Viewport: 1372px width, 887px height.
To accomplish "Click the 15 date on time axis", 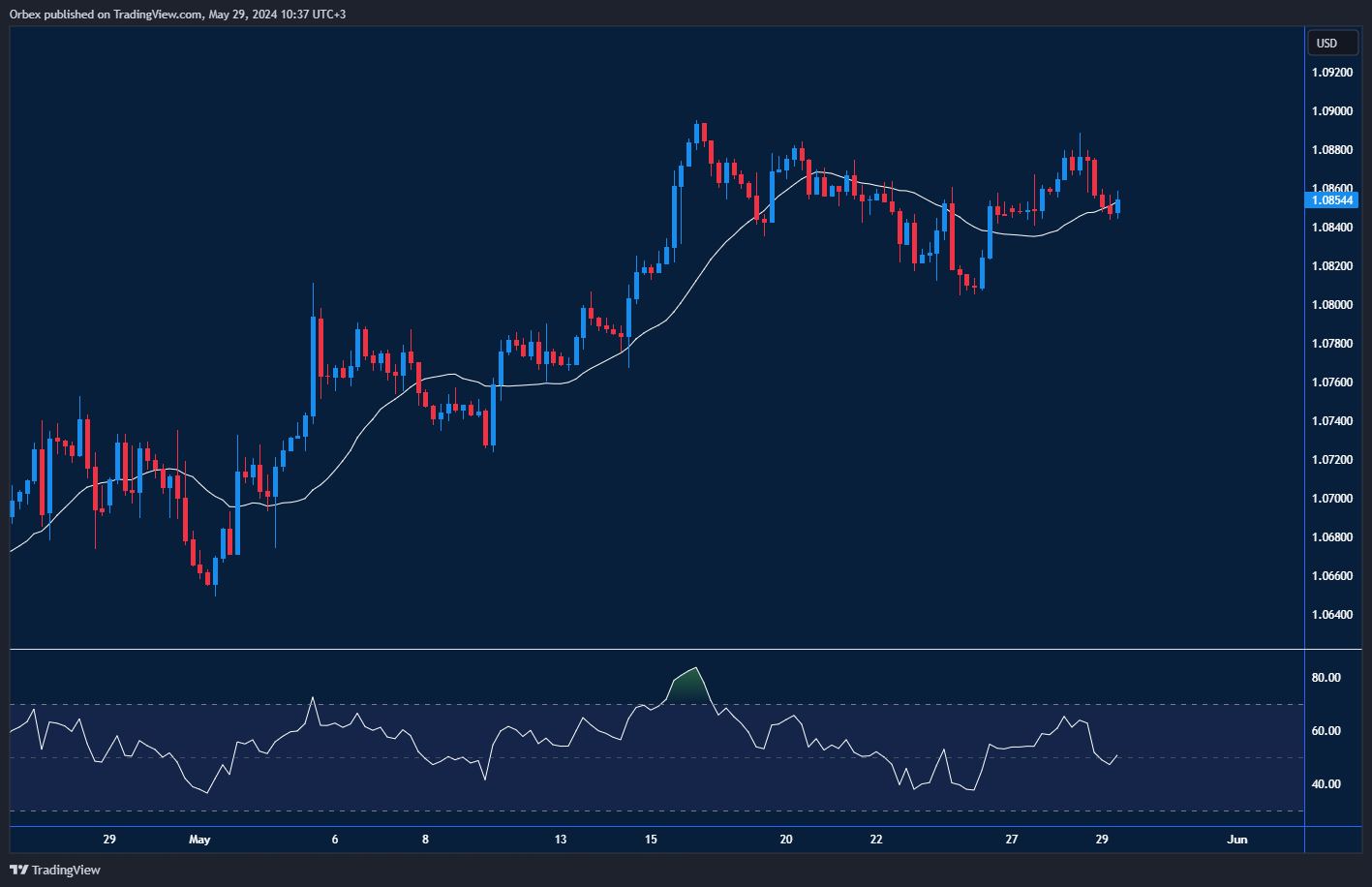I will pos(651,840).
